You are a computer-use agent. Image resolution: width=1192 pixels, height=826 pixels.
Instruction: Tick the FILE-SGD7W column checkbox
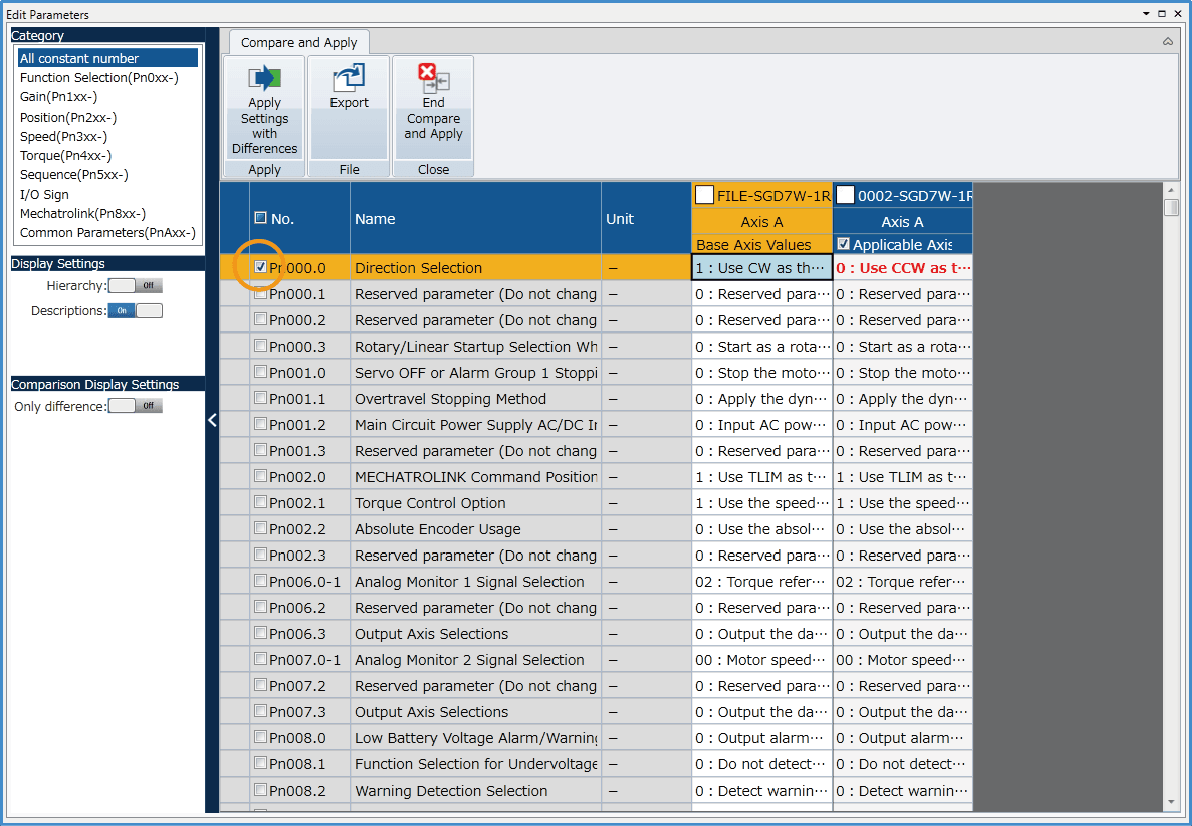coord(704,195)
